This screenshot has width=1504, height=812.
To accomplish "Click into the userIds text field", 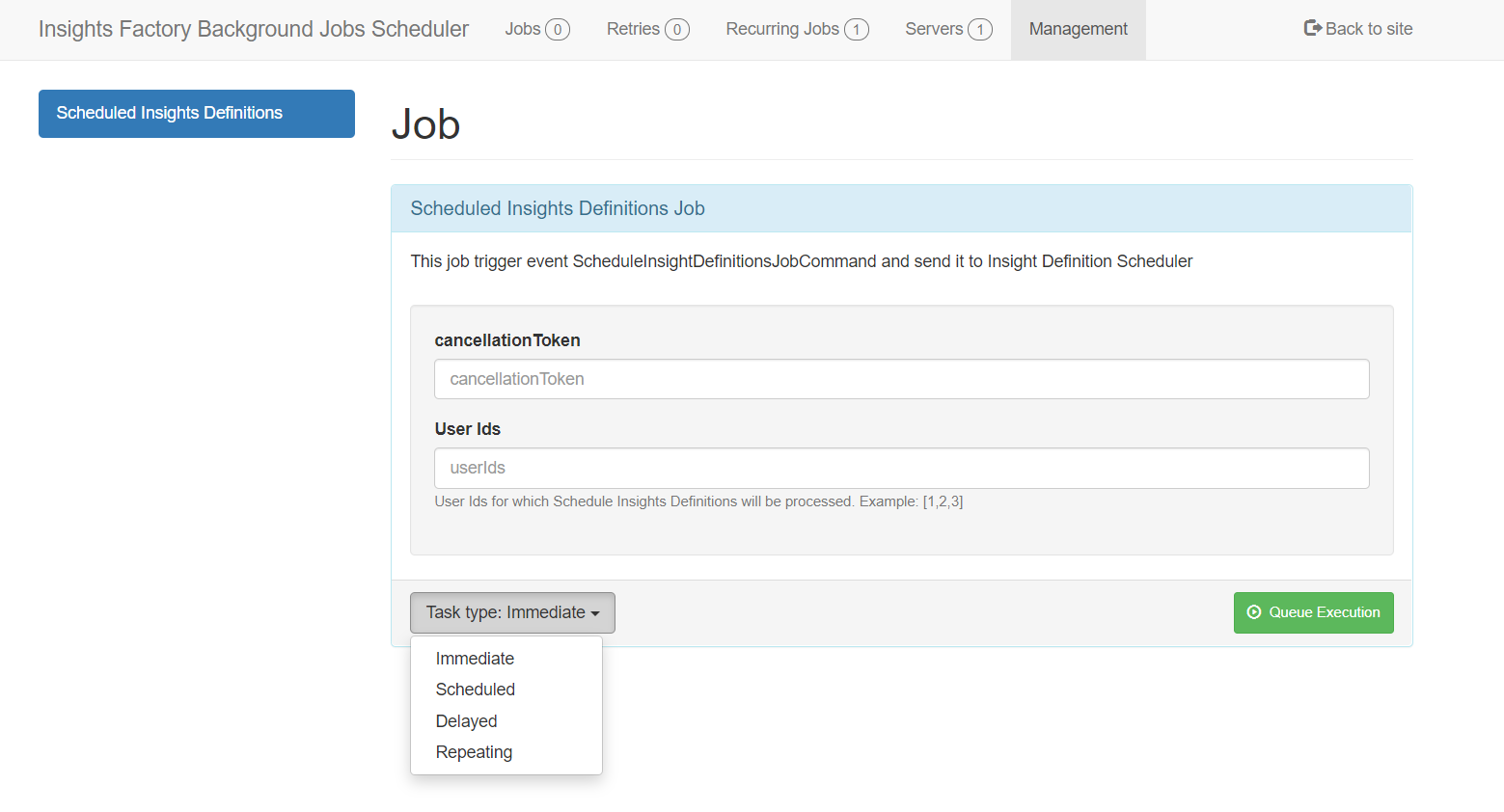I will coord(901,468).
